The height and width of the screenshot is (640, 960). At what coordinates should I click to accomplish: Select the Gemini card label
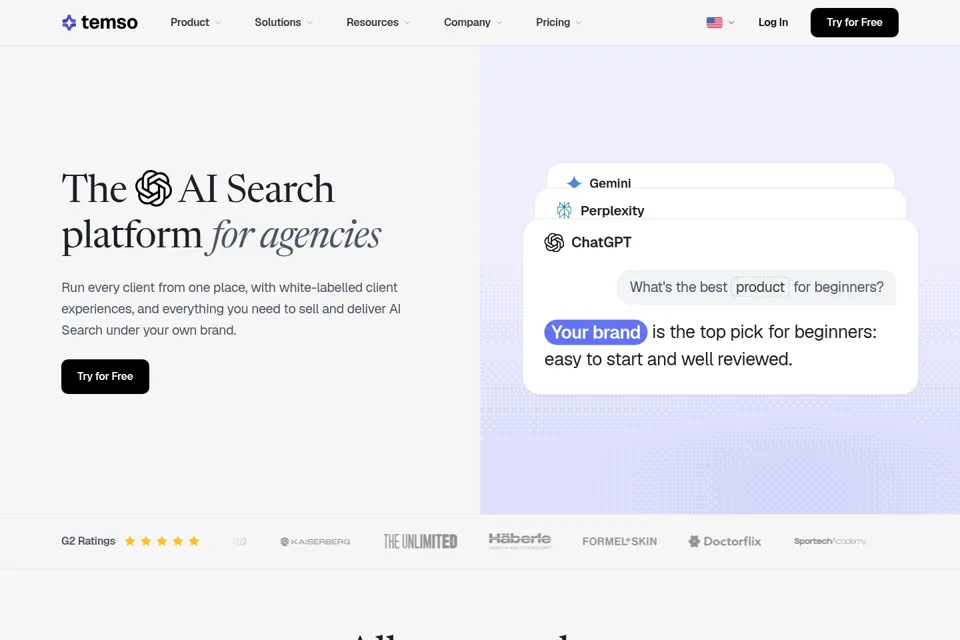click(610, 183)
